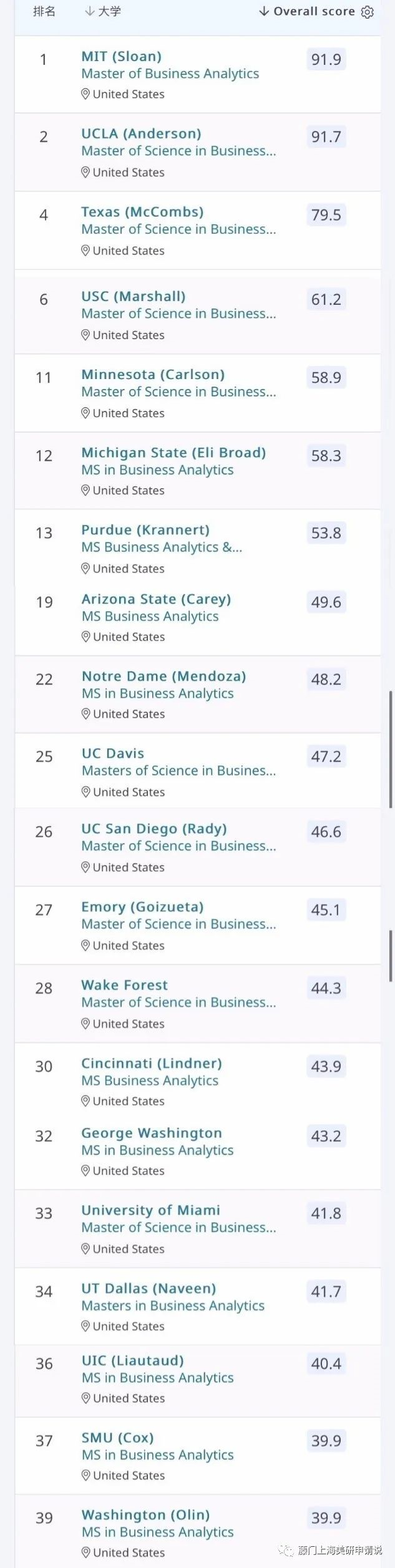Viewport: 395px width, 1568px height.
Task: Open the Washington (Olin) university link
Action: click(x=145, y=1515)
